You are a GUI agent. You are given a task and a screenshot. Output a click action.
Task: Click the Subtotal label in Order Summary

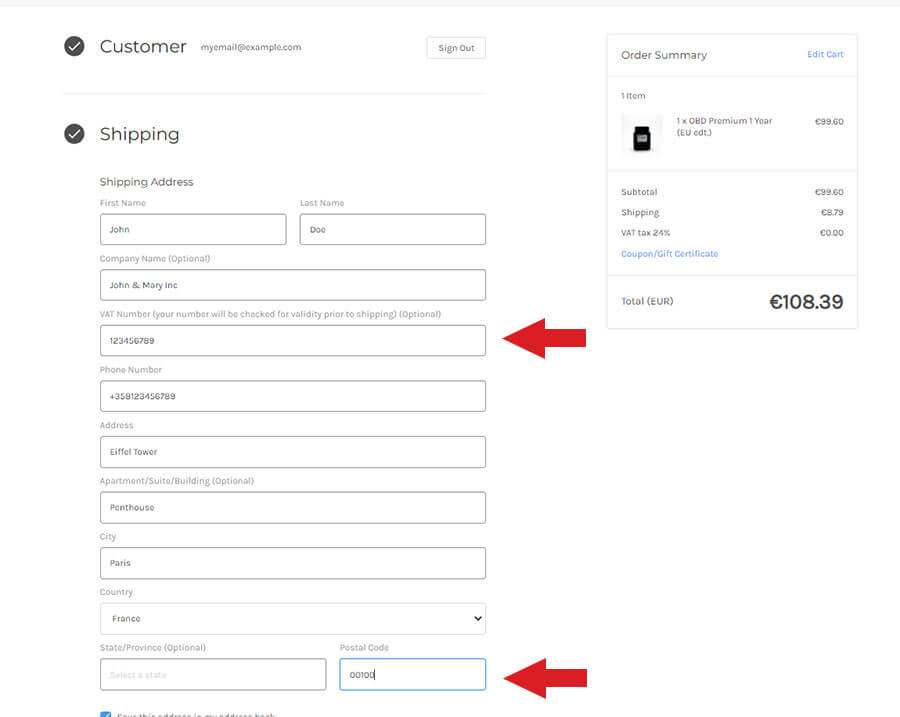[x=639, y=192]
